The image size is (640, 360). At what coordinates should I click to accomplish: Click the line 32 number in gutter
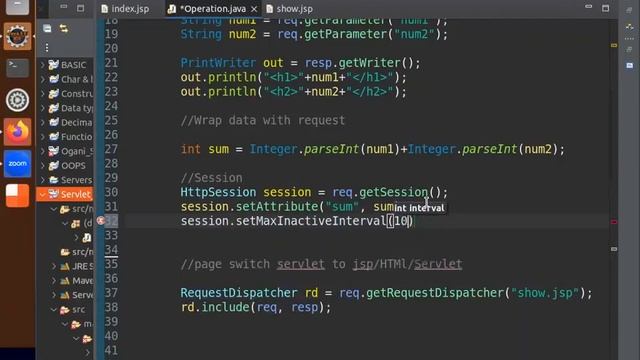click(111, 221)
